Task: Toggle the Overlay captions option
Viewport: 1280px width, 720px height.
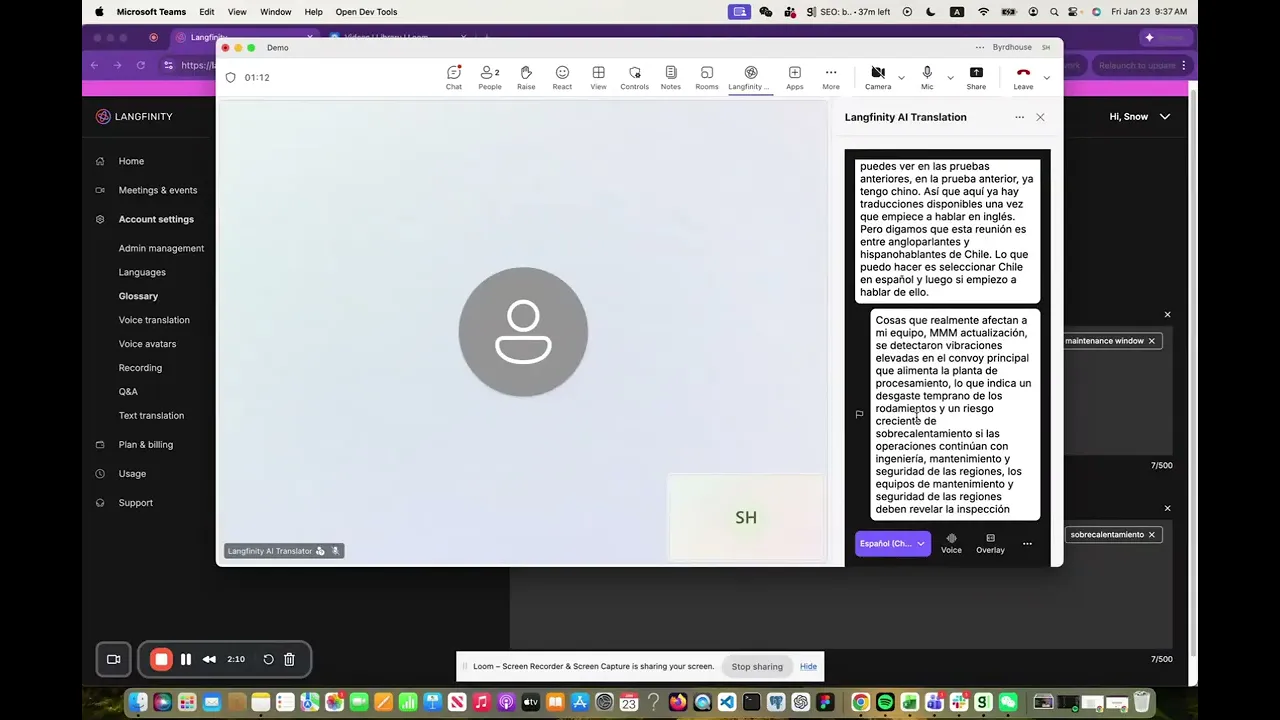Action: point(990,544)
